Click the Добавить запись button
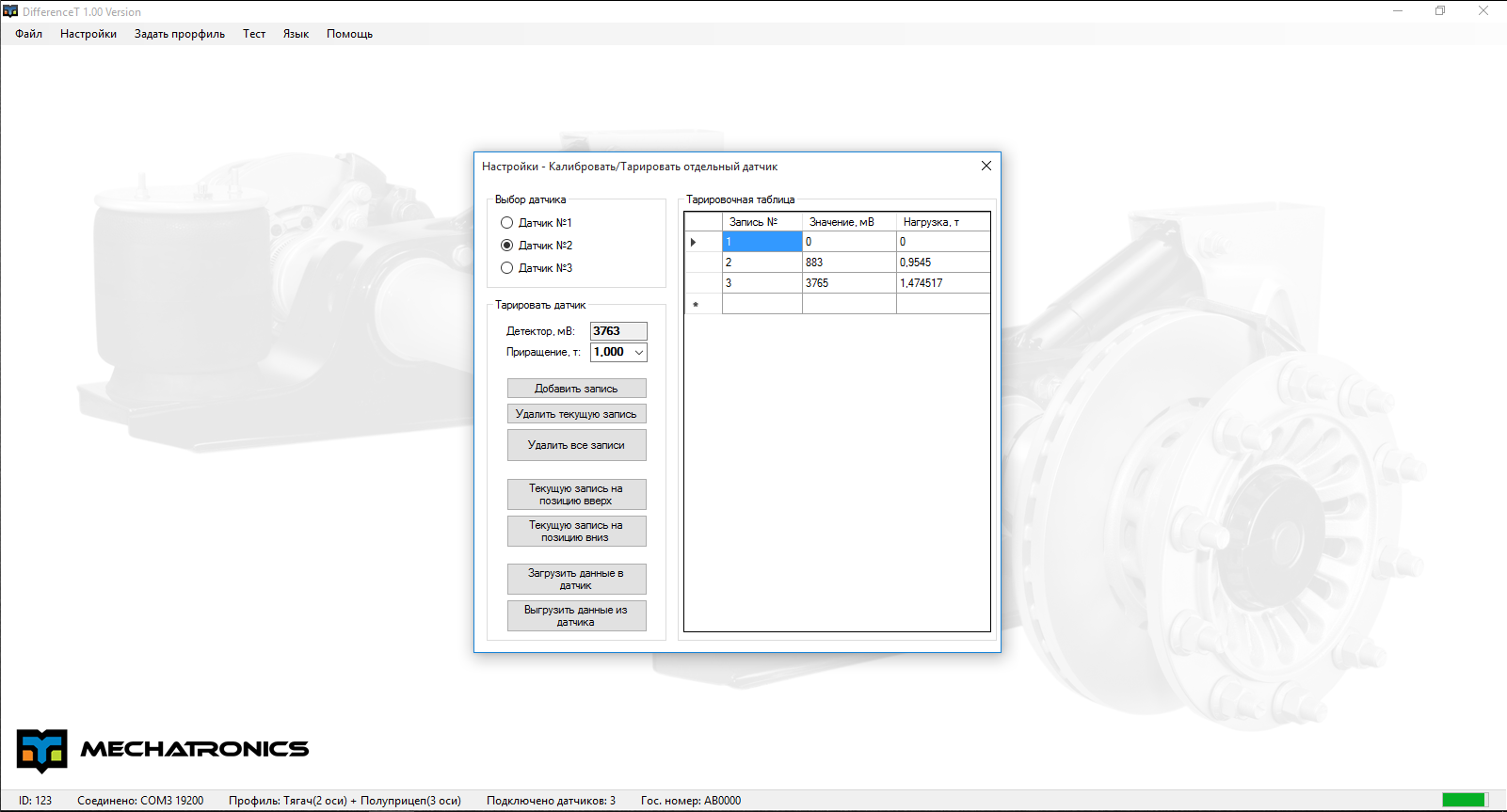This screenshot has width=1507, height=812. (576, 389)
